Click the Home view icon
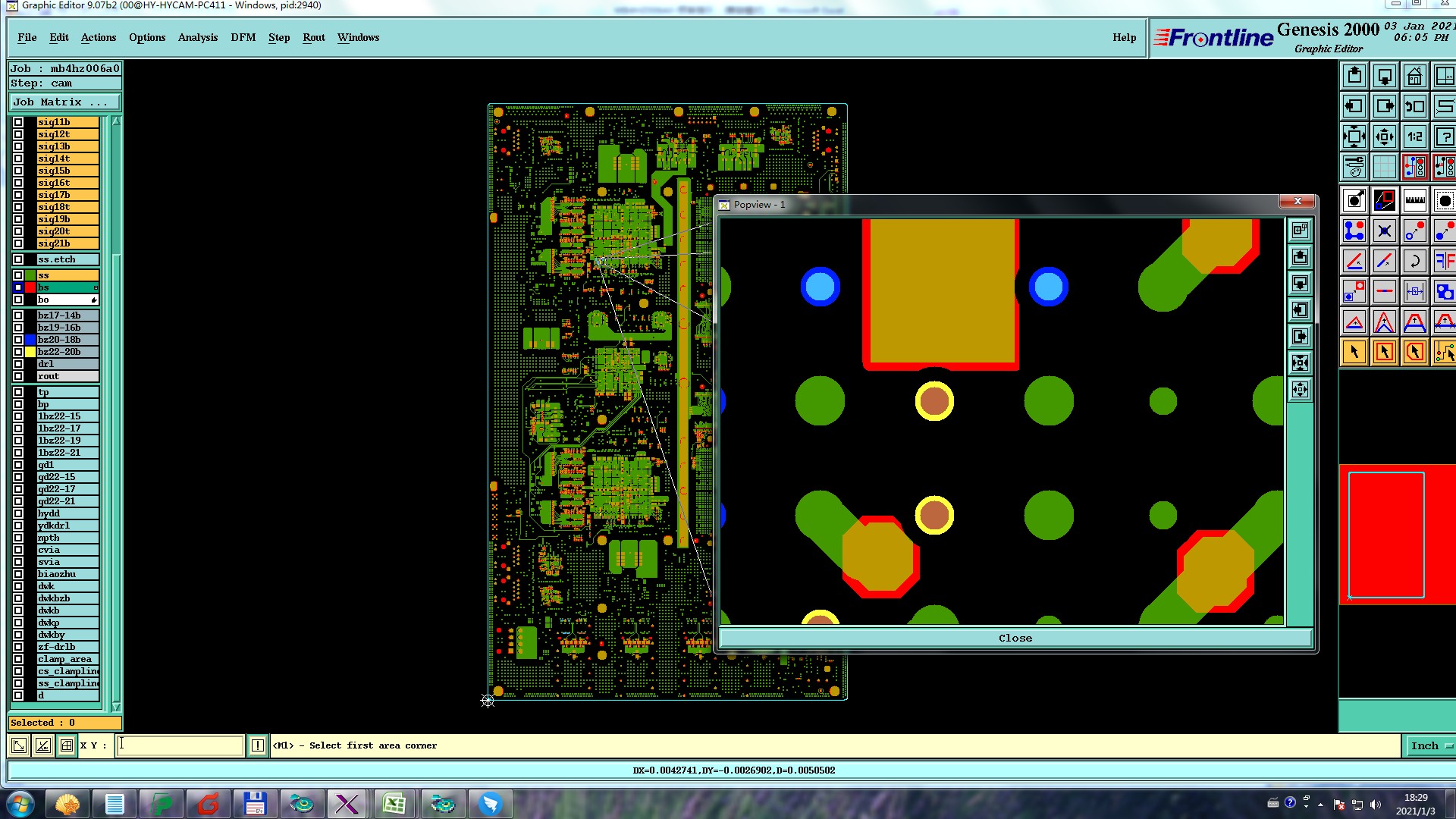 click(1414, 77)
